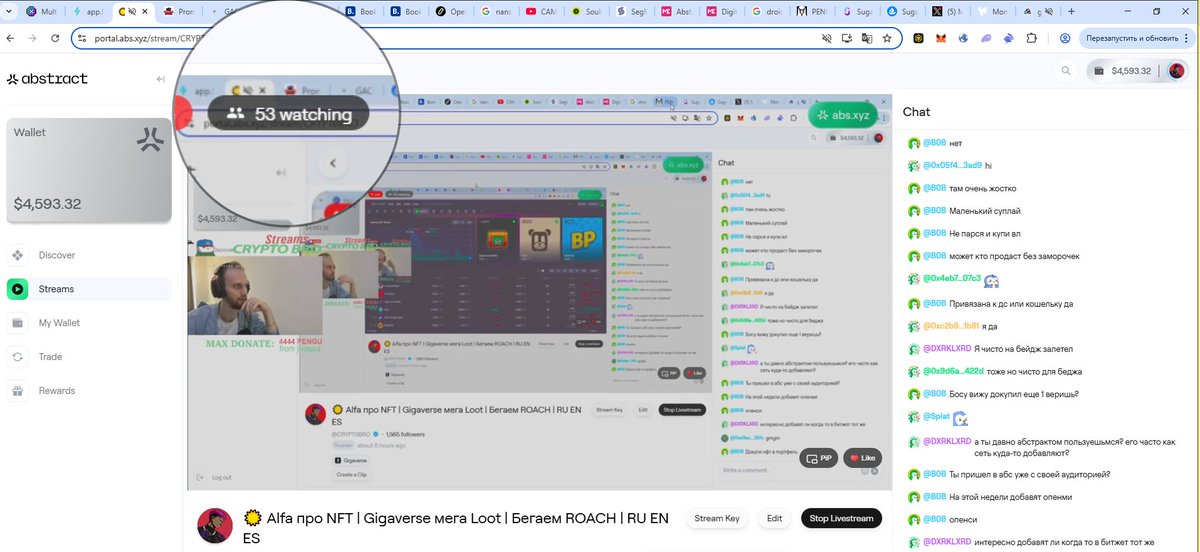Open search with the magnifier icon
This screenshot has height=552, width=1200.
point(1066,71)
